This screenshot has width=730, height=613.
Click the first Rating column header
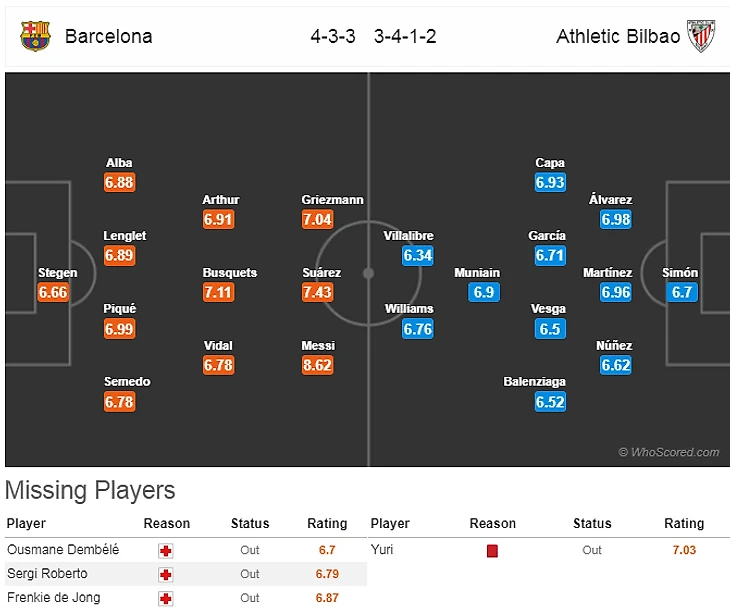pyautogui.click(x=327, y=524)
